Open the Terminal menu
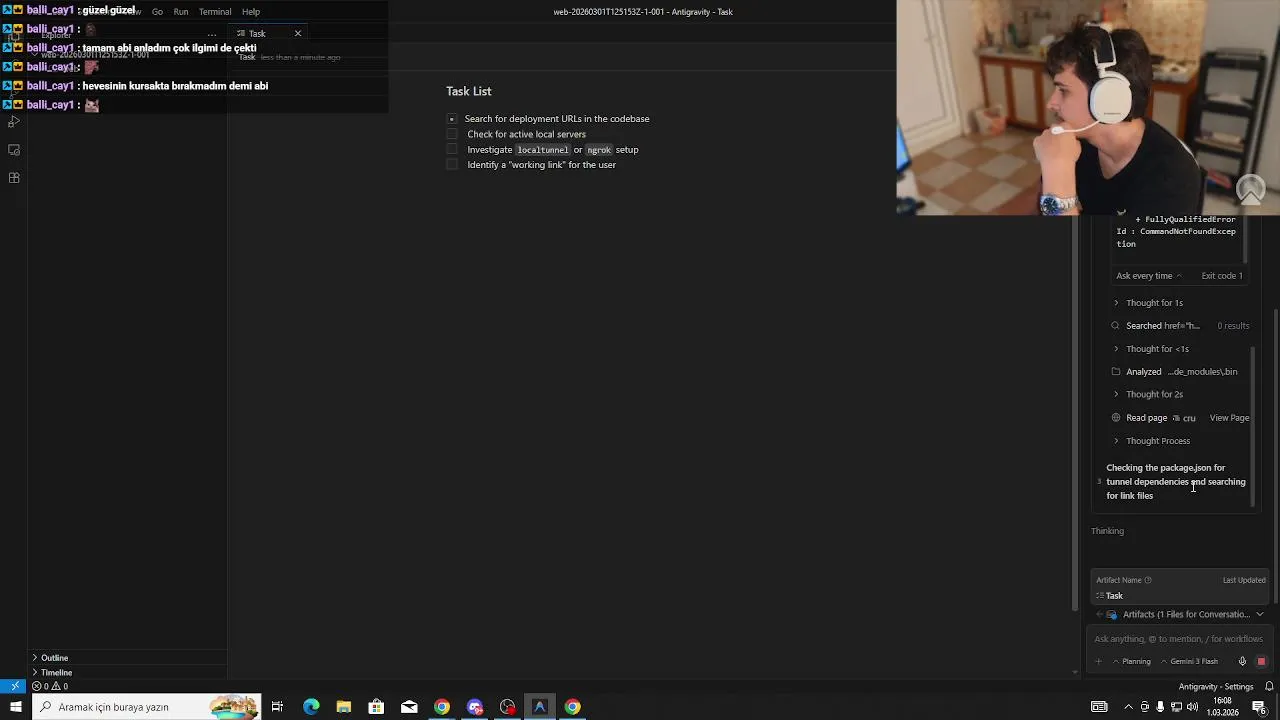Screen dimensions: 1280x720 point(215,12)
